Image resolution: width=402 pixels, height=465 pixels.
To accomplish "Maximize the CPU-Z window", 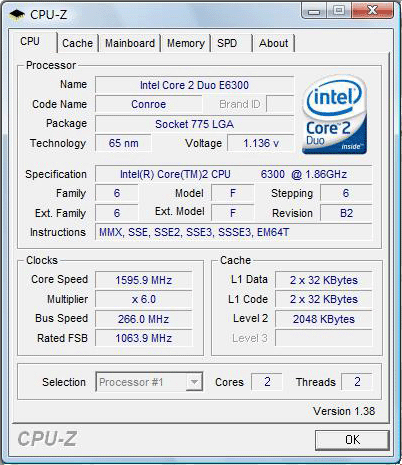I will [339, 11].
